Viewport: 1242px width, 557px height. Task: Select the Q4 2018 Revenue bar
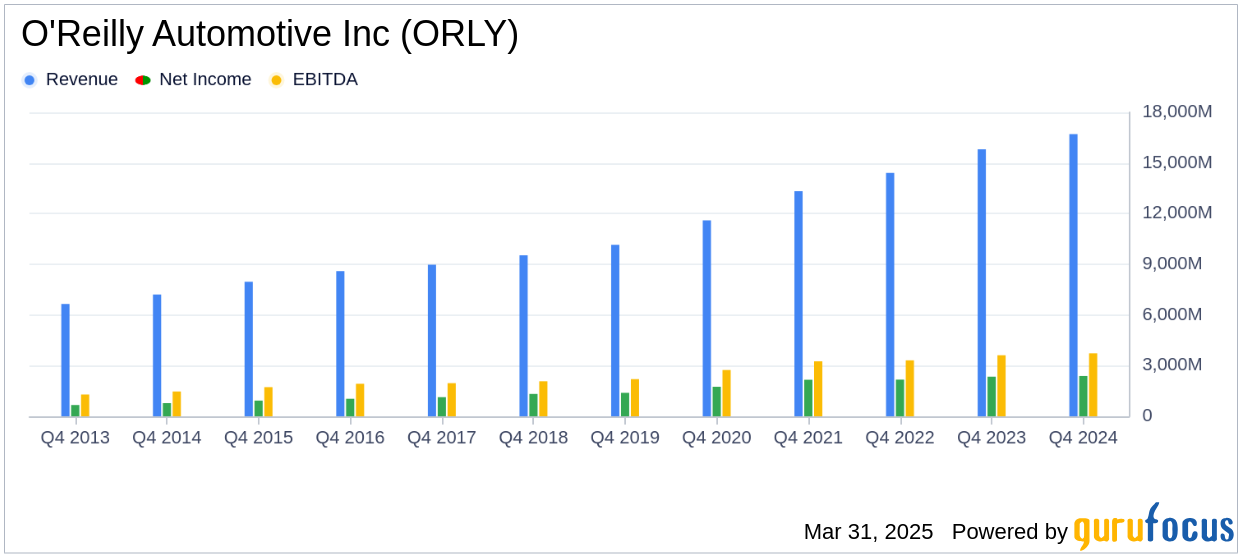[523, 336]
